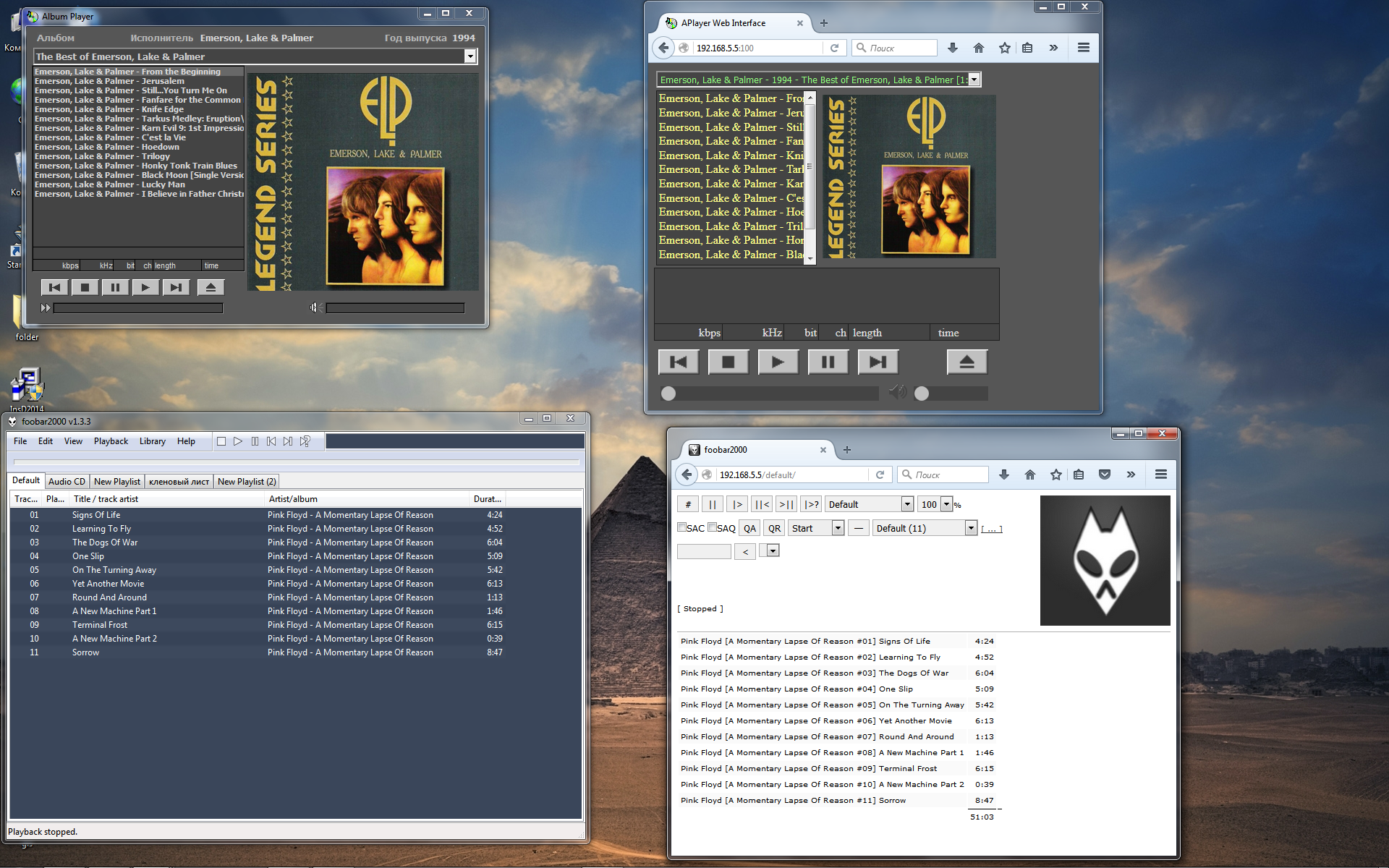Click hollow stop icon in foobar2000 toolbar
1389x868 pixels.
(x=221, y=441)
